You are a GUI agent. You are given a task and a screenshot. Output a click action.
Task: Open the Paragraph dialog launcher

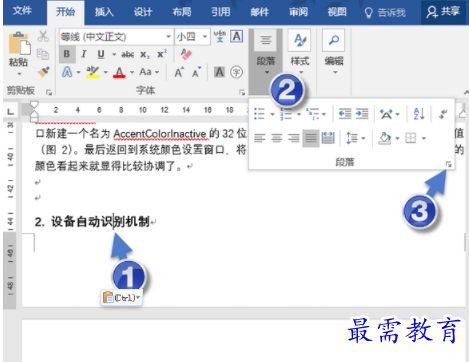449,164
